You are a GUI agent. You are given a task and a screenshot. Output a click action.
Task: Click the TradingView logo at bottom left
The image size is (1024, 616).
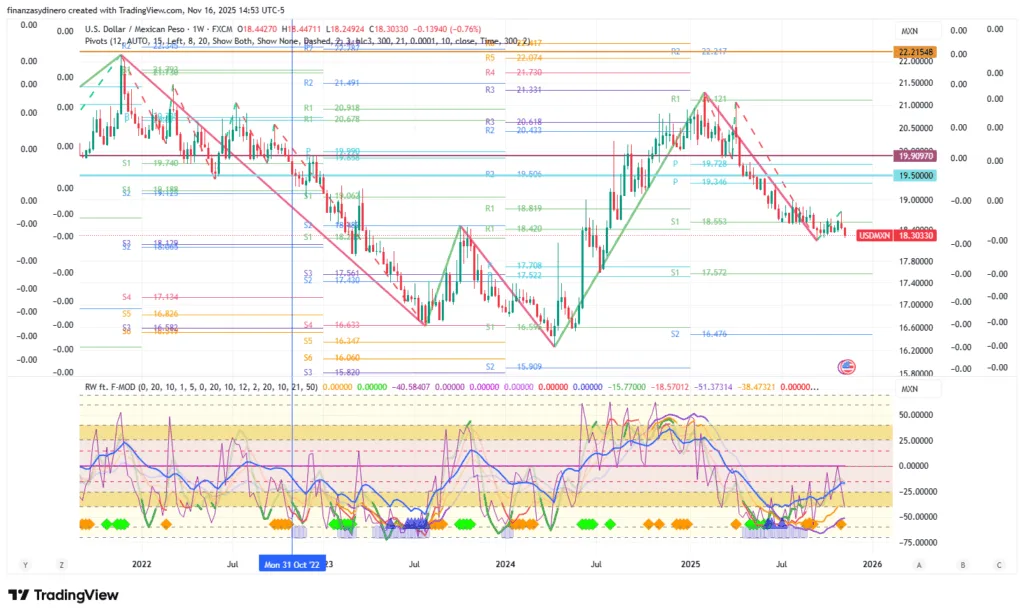[x=63, y=596]
